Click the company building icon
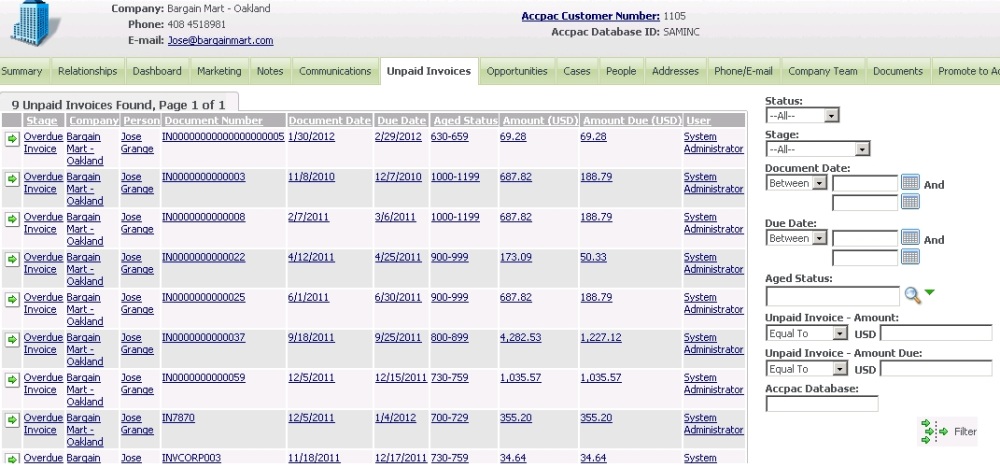This screenshot has width=1000, height=467. (35, 23)
